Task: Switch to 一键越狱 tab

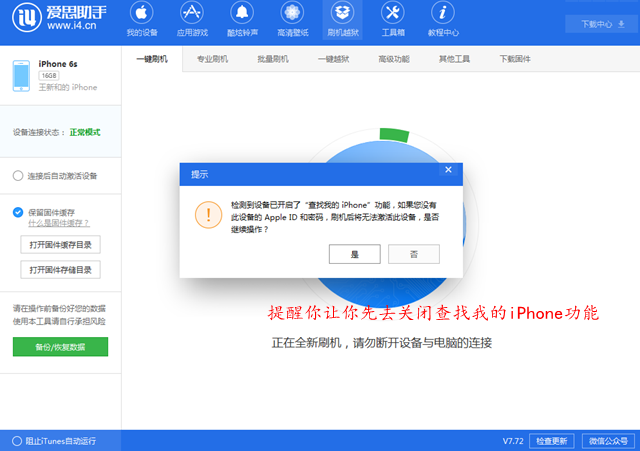Action: (333, 59)
